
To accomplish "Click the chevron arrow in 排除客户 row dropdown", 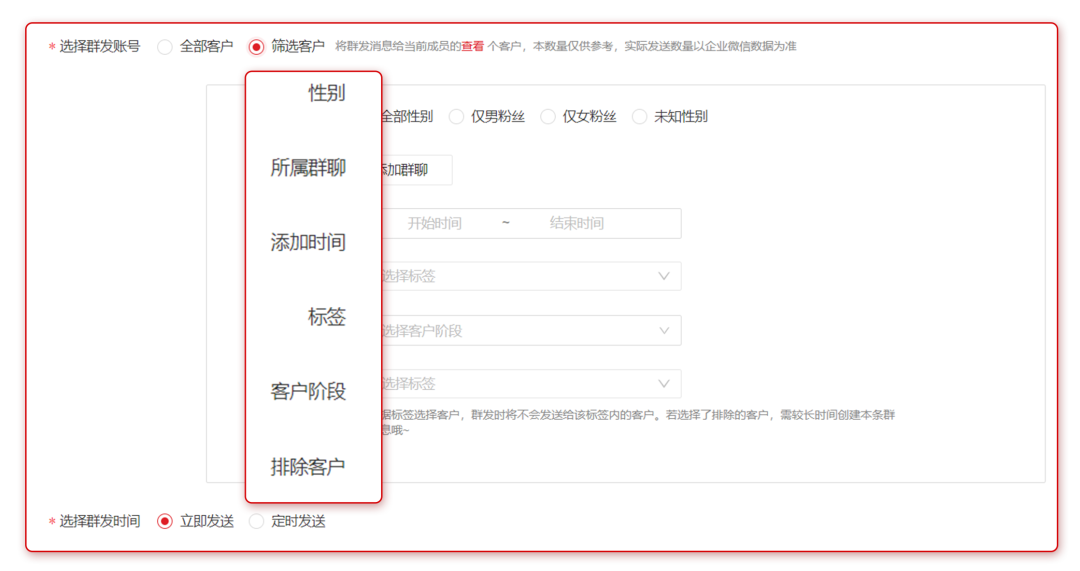I will [663, 384].
